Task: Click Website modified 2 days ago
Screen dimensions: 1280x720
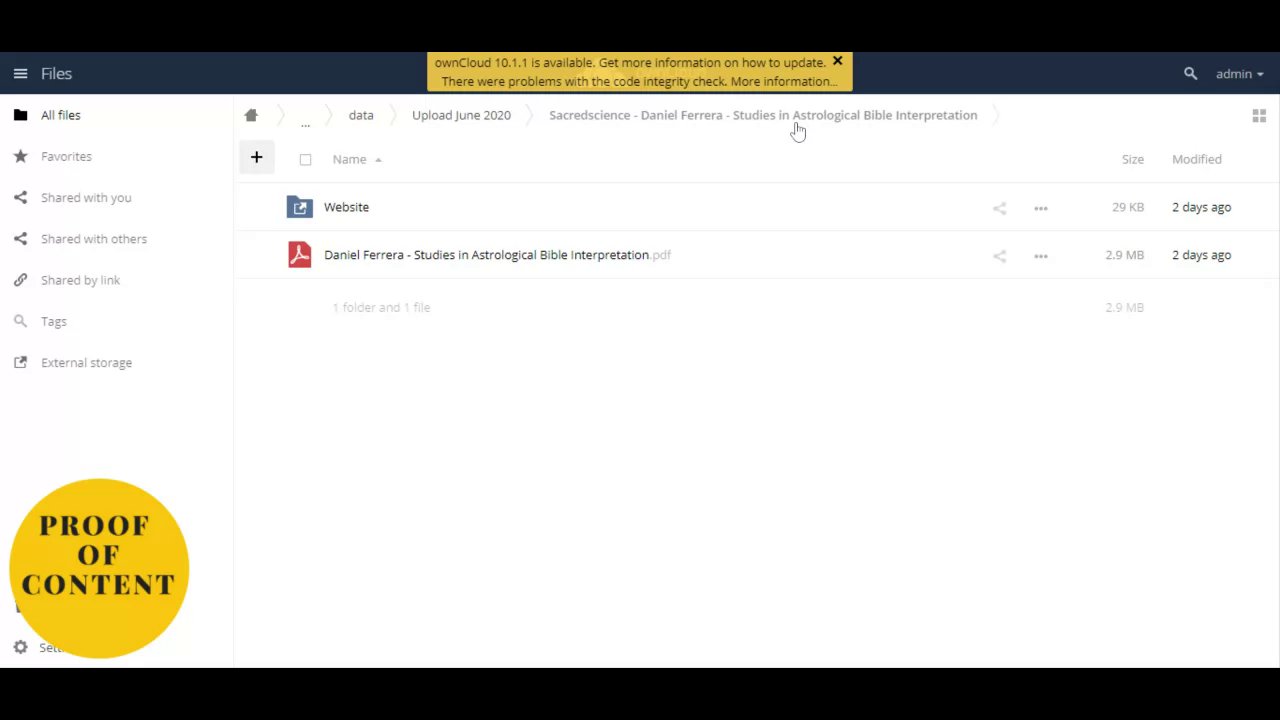Action: coord(1201,207)
